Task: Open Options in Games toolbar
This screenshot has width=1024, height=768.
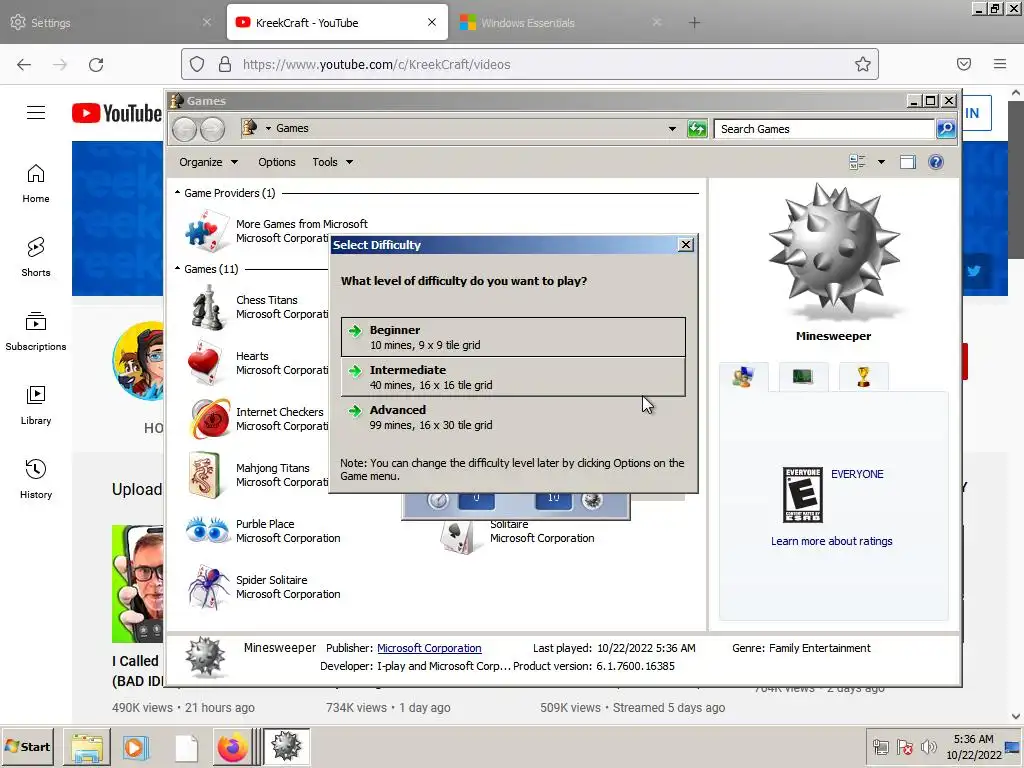Action: click(277, 162)
